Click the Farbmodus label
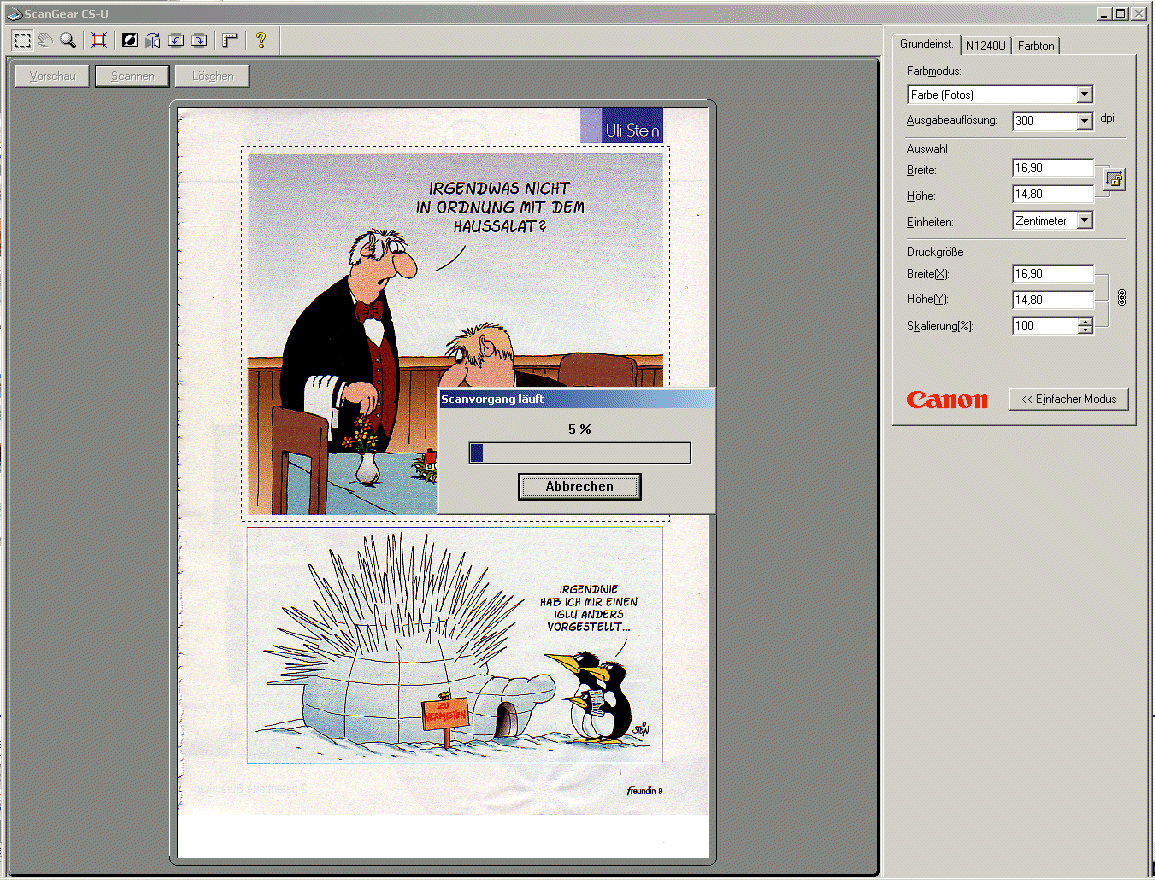1155x880 pixels. click(x=934, y=71)
